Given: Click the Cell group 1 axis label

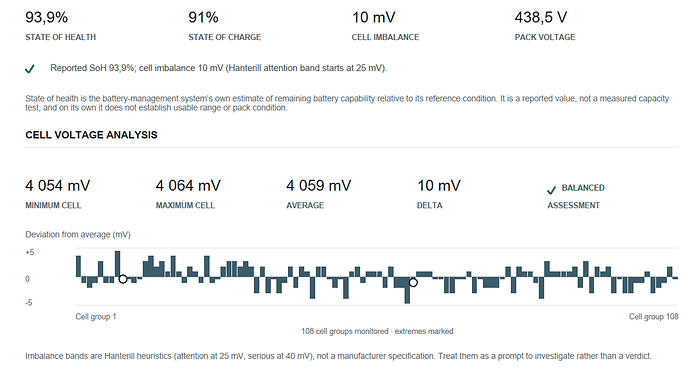Looking at the screenshot, I should click(95, 316).
